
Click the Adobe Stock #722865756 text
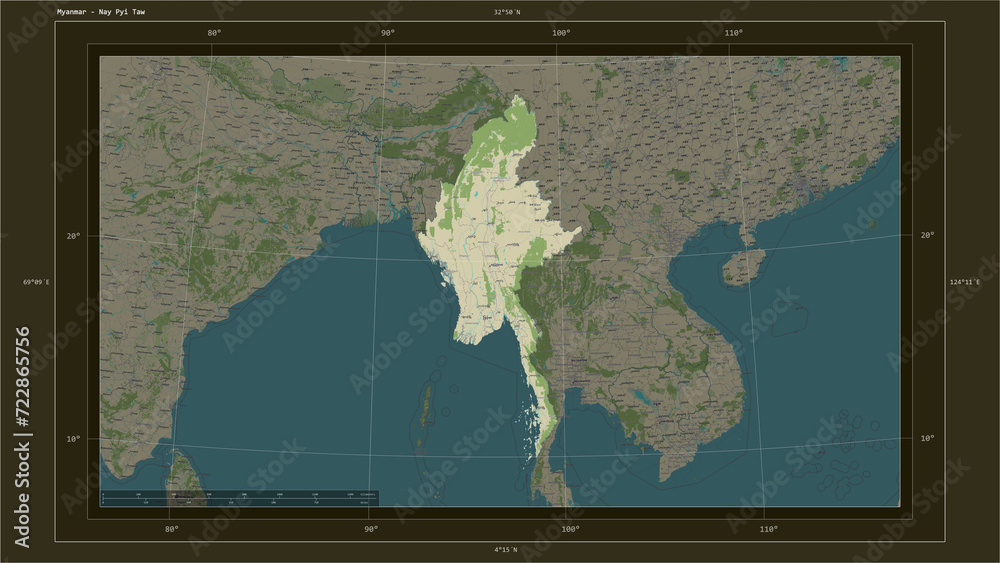point(22,437)
